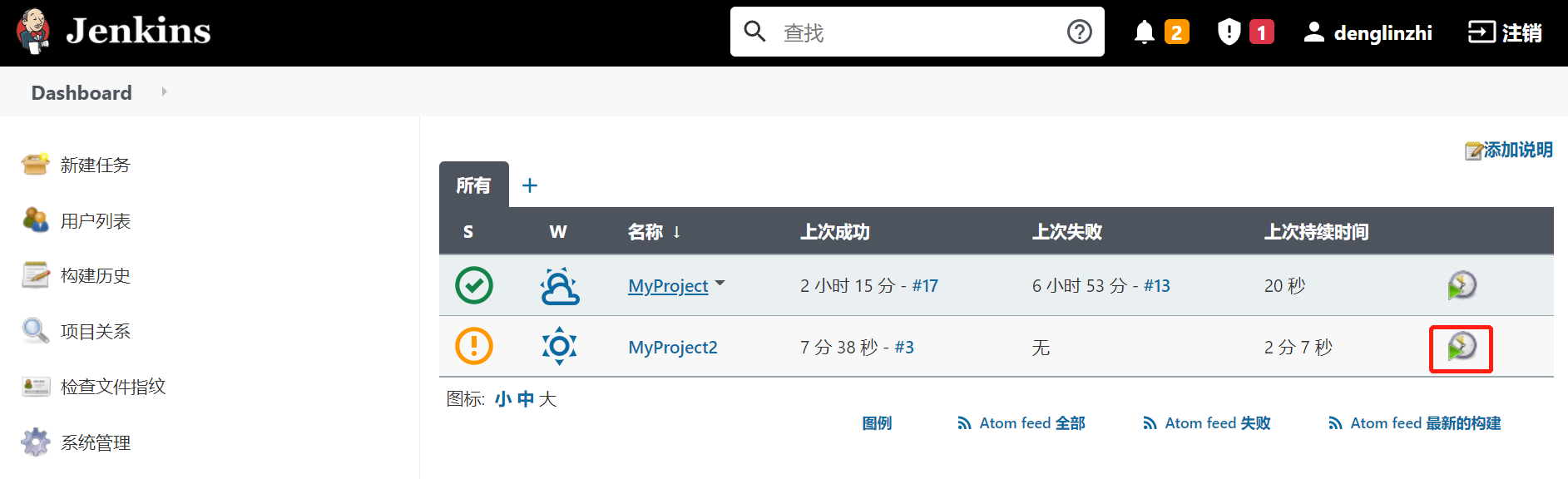Click MyProject2 orange warning status icon
The image size is (1568, 479).
click(x=474, y=346)
